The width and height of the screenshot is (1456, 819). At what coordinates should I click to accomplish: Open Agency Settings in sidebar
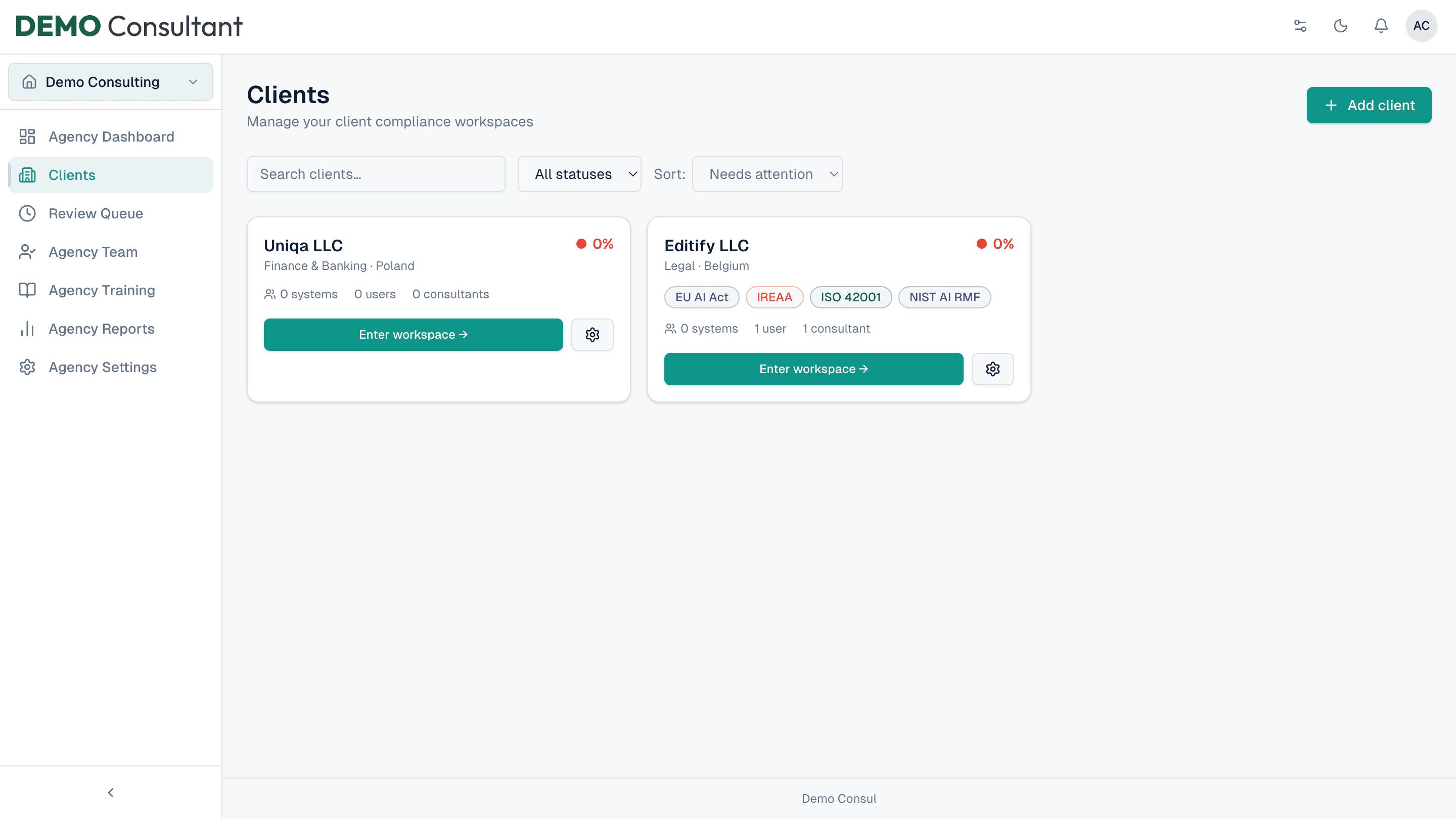point(111,368)
